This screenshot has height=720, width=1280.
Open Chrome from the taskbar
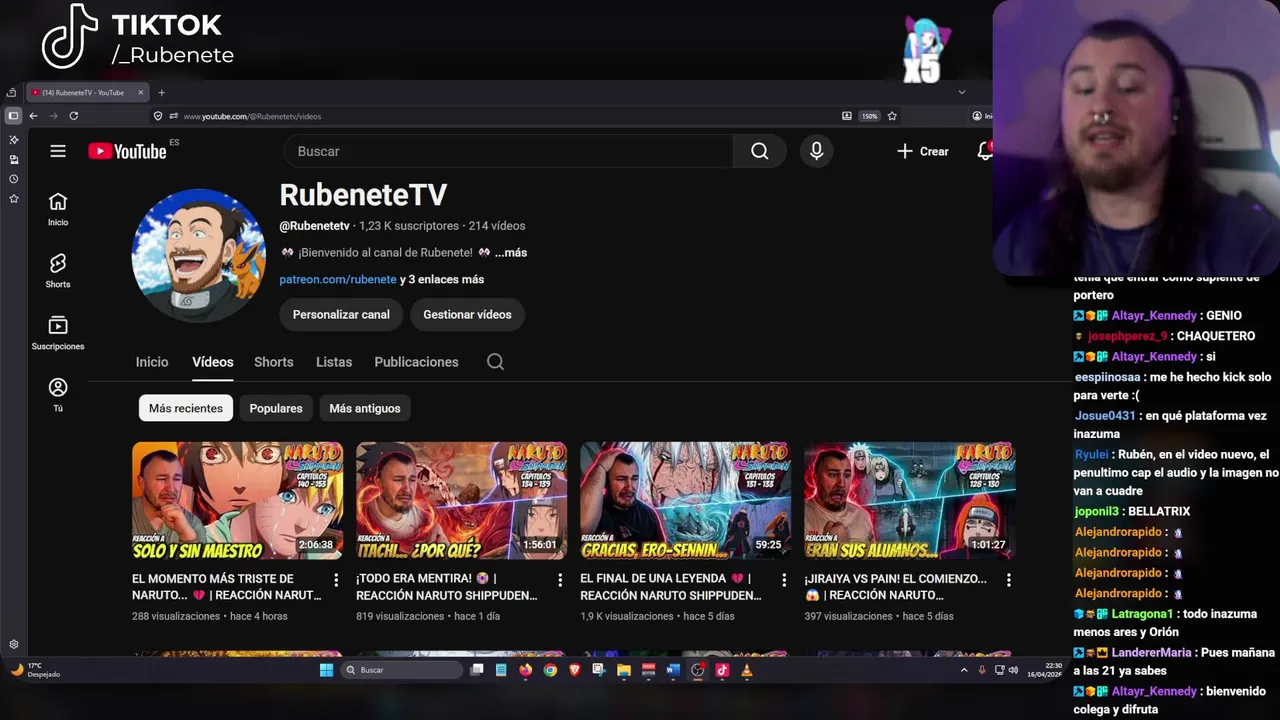(x=550, y=670)
